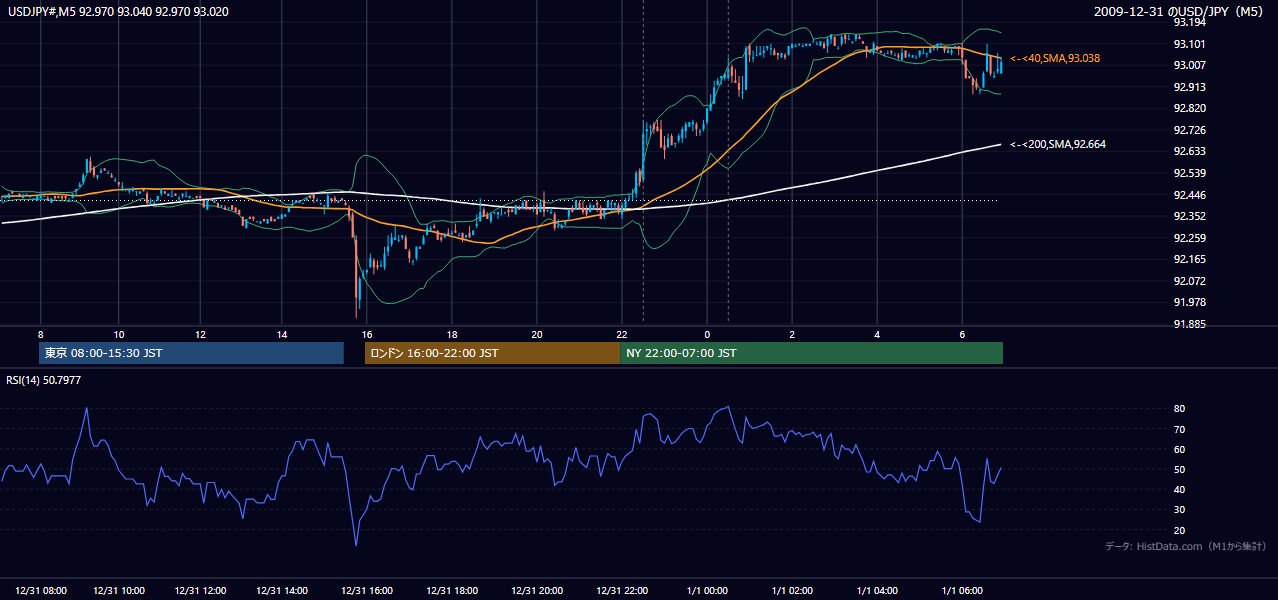The height and width of the screenshot is (600, 1278).
Task: Click price axis value 92.259
Action: point(1189,238)
